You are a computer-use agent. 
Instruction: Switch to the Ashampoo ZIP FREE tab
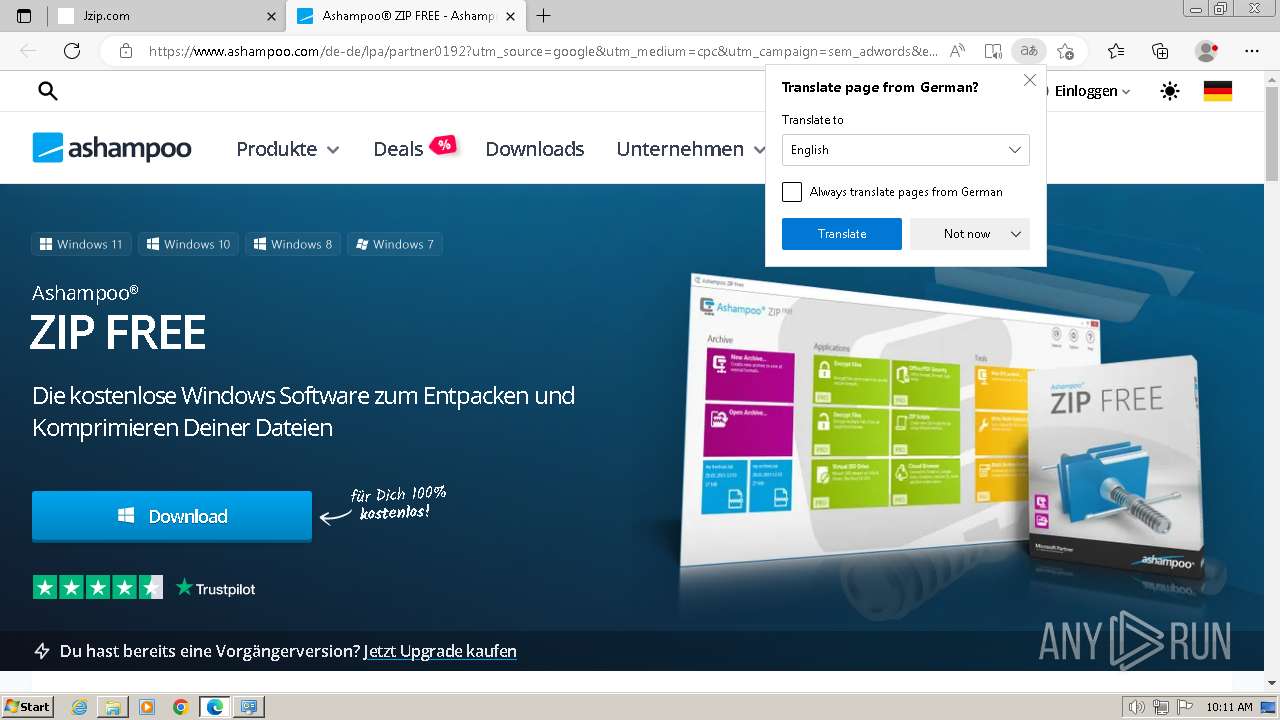click(x=407, y=16)
